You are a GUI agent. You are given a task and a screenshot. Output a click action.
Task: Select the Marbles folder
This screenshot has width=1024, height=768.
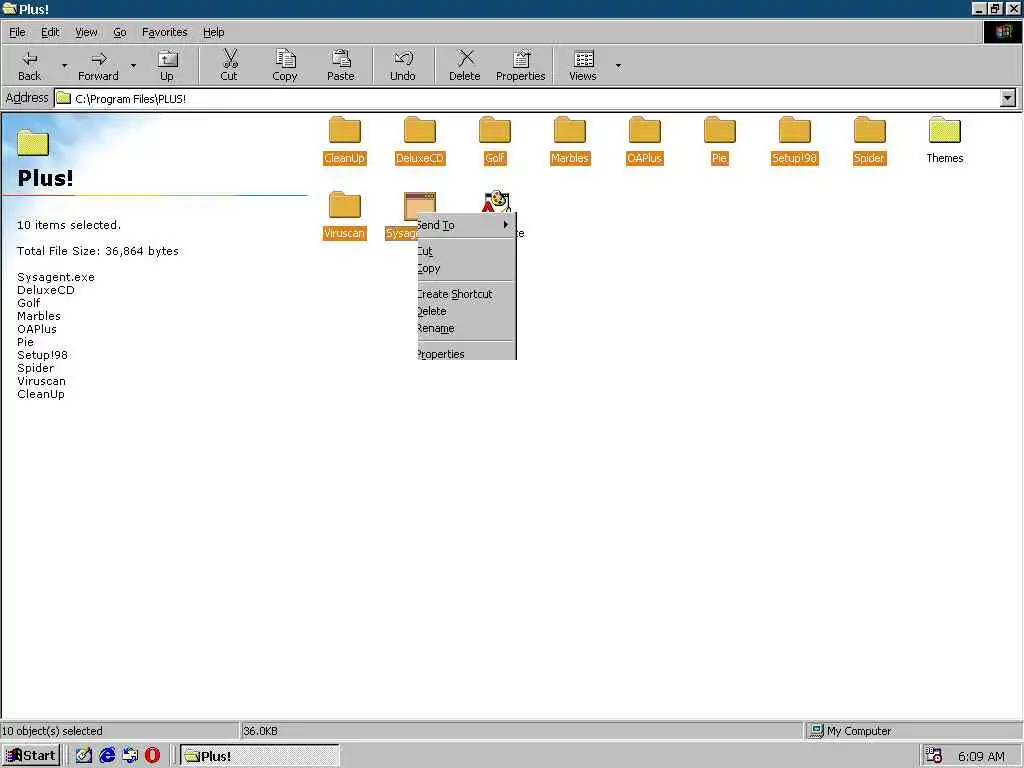coord(570,140)
